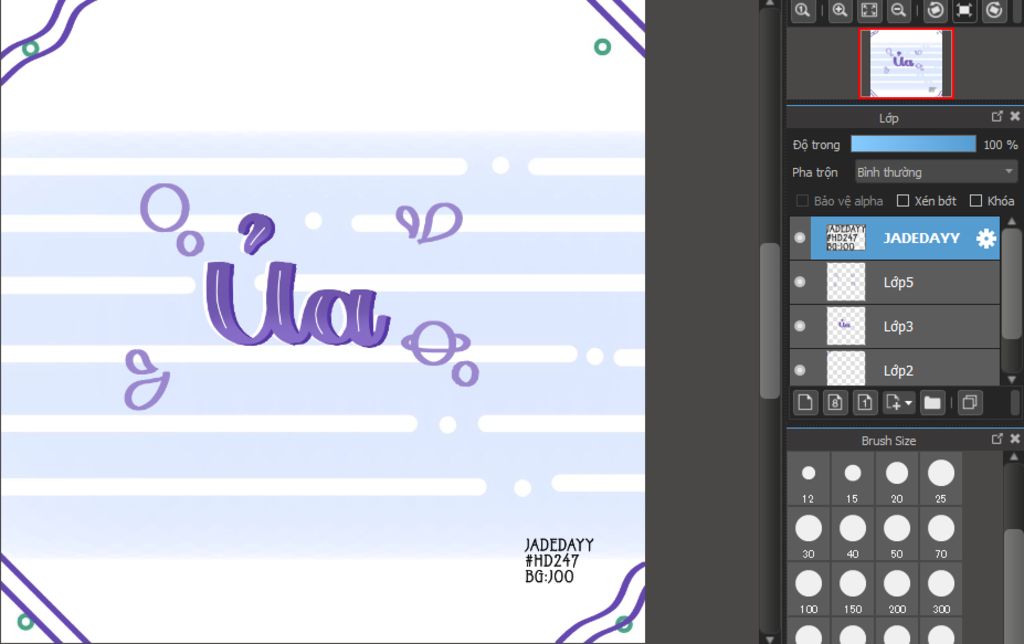
Task: Toggle visibility of JADEDAYY layer
Action: coord(800,238)
